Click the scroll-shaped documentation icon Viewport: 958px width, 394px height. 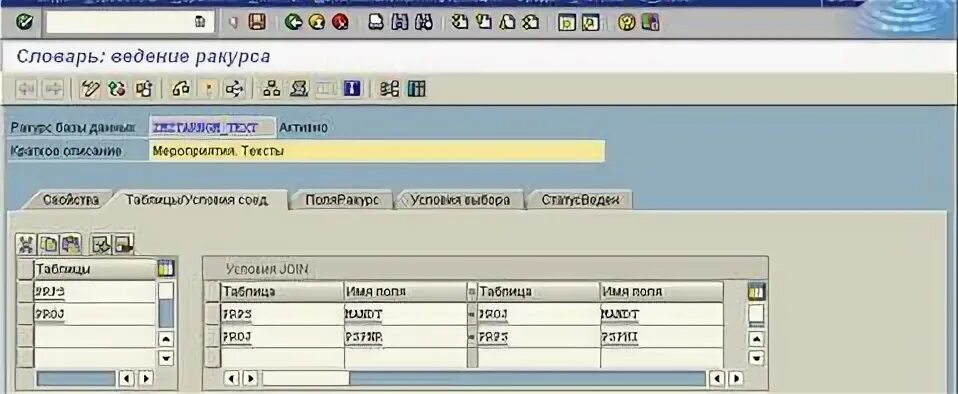pos(298,89)
